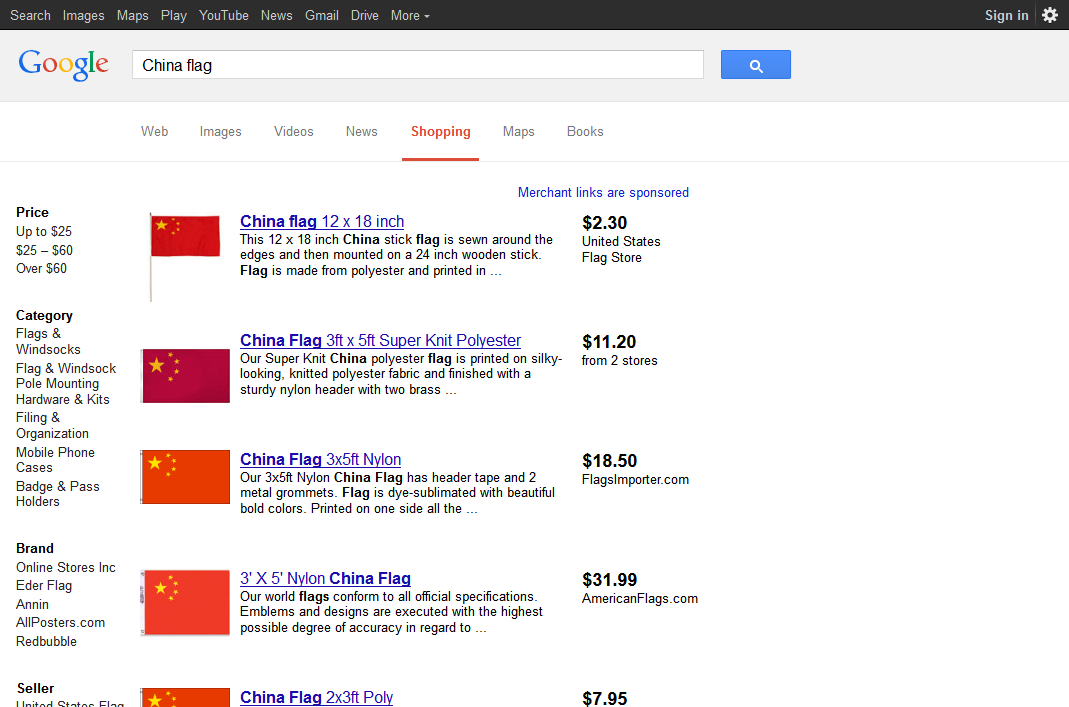1069x707 pixels.
Task: Filter by brand Eder Flag
Action: tap(44, 586)
